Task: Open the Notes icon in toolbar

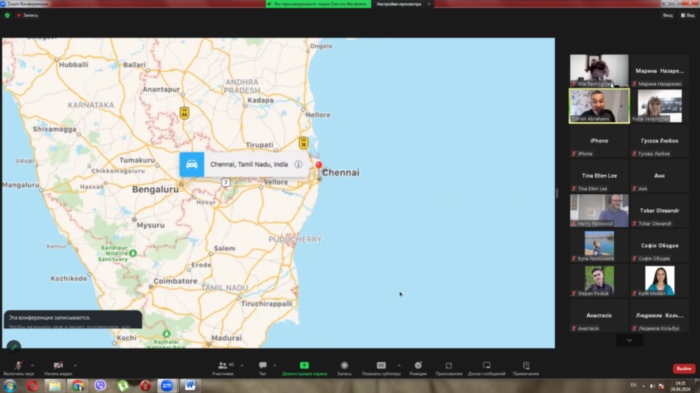Action: [526, 368]
